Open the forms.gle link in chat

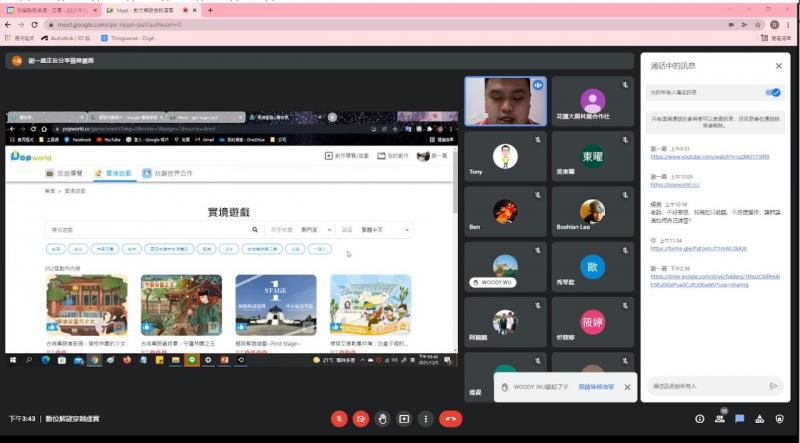(698, 249)
